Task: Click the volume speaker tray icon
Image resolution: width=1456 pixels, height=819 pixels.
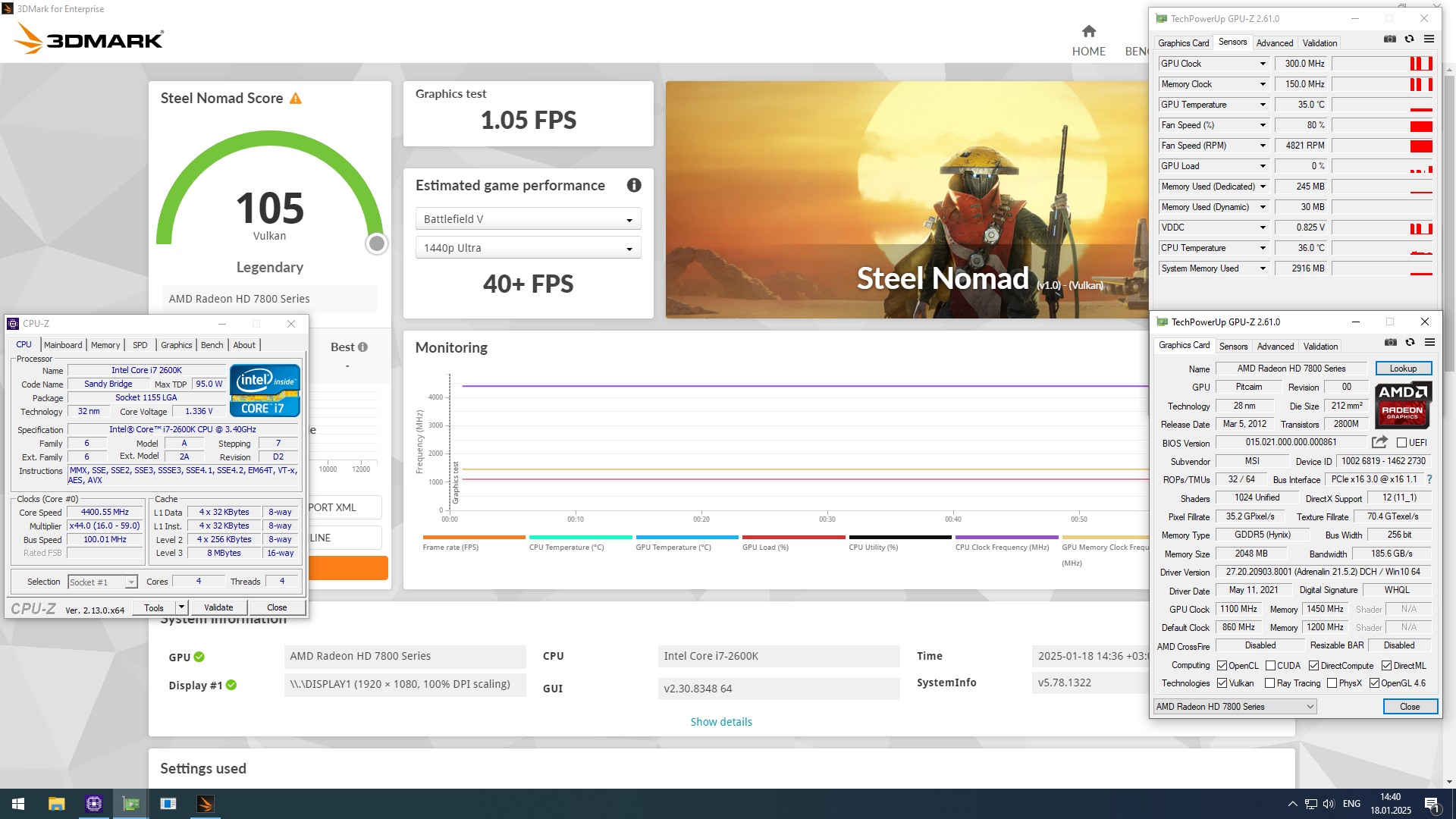Action: (1329, 804)
